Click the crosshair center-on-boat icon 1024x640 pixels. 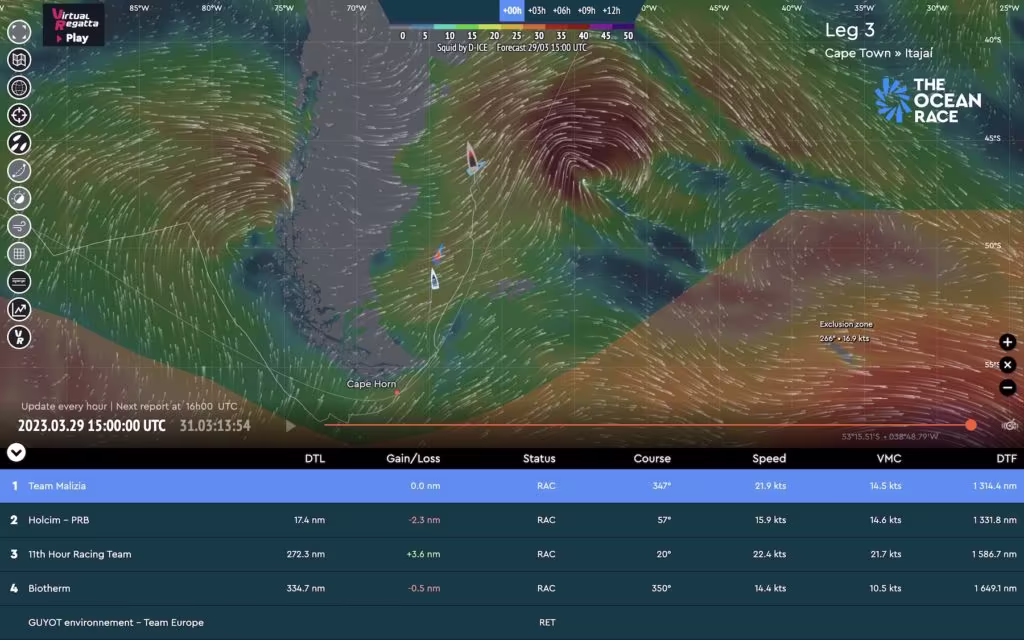coord(19,116)
